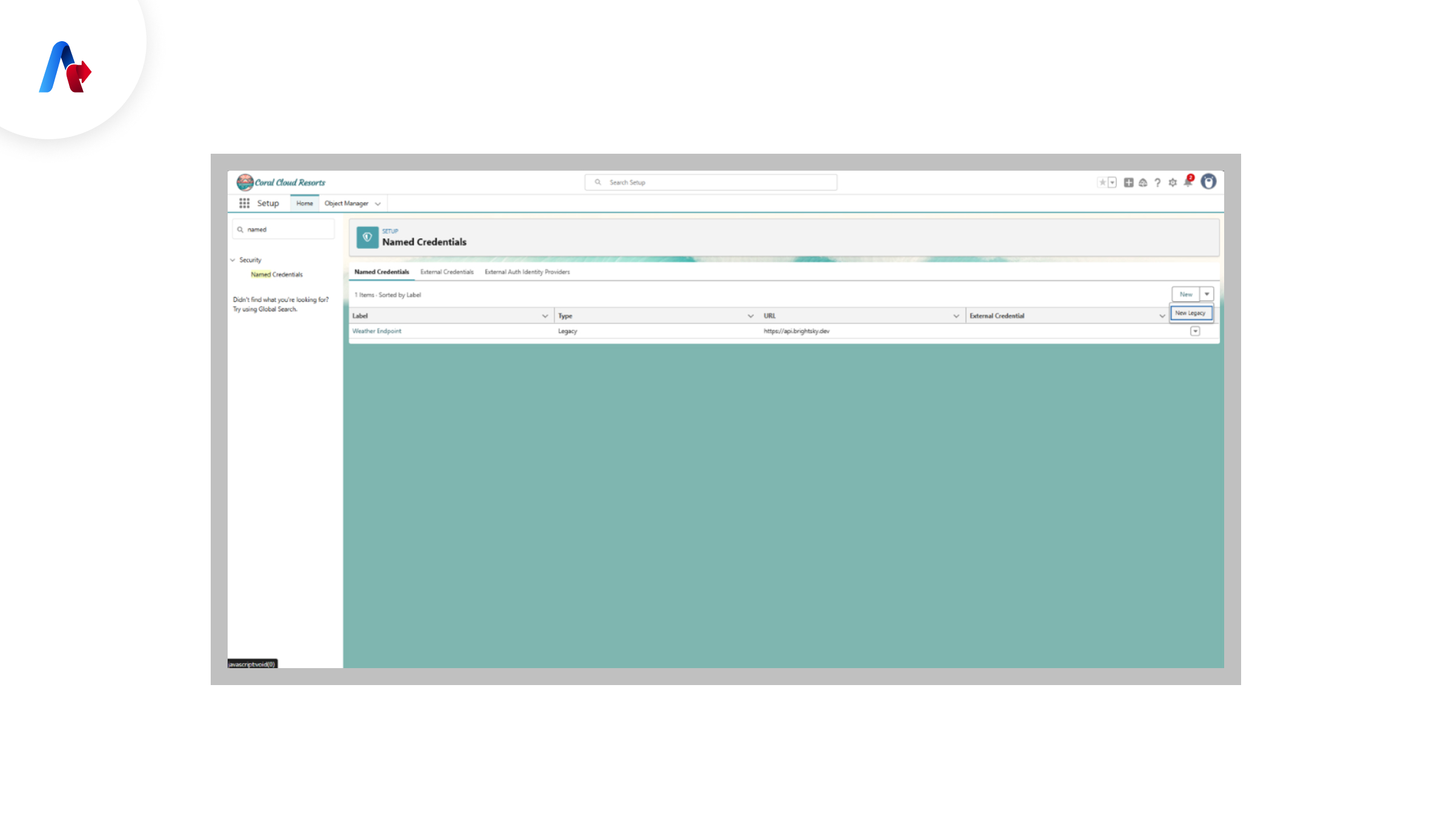Click the search magnifier in Search Setup
Viewport: 1453px width, 840px height.
[x=598, y=182]
